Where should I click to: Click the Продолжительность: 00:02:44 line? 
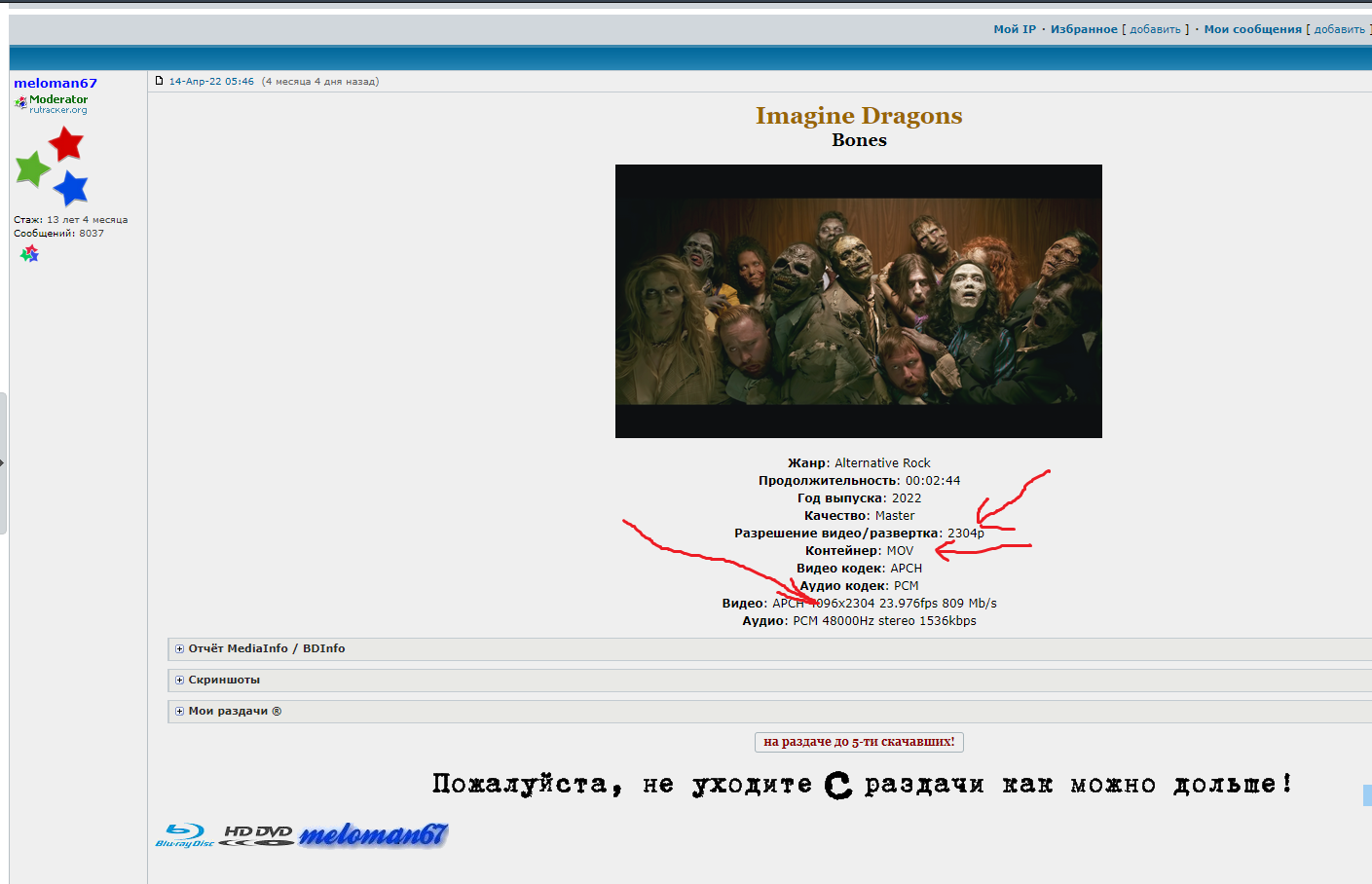tap(859, 481)
